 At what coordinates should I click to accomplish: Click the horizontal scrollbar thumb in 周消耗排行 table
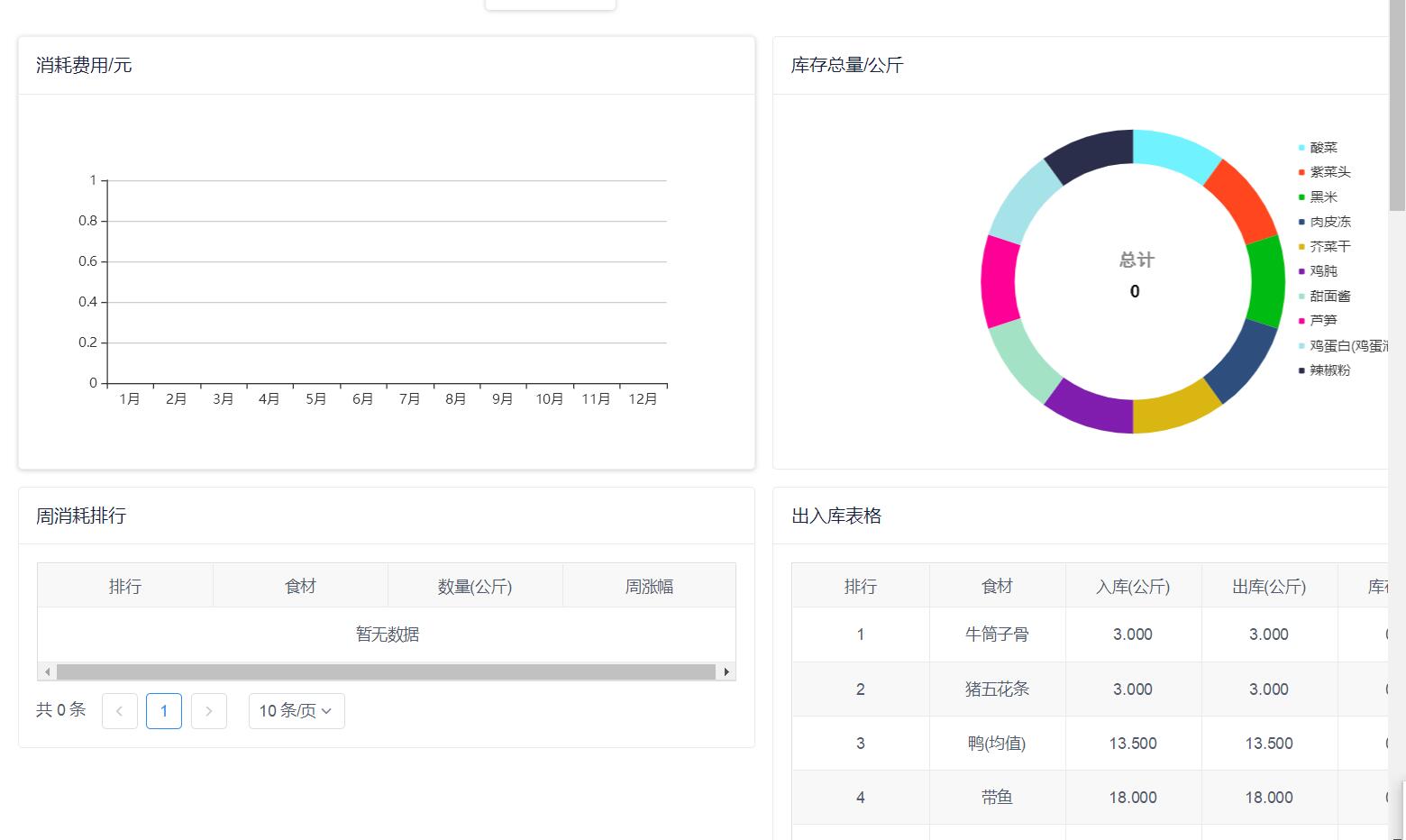(x=386, y=671)
